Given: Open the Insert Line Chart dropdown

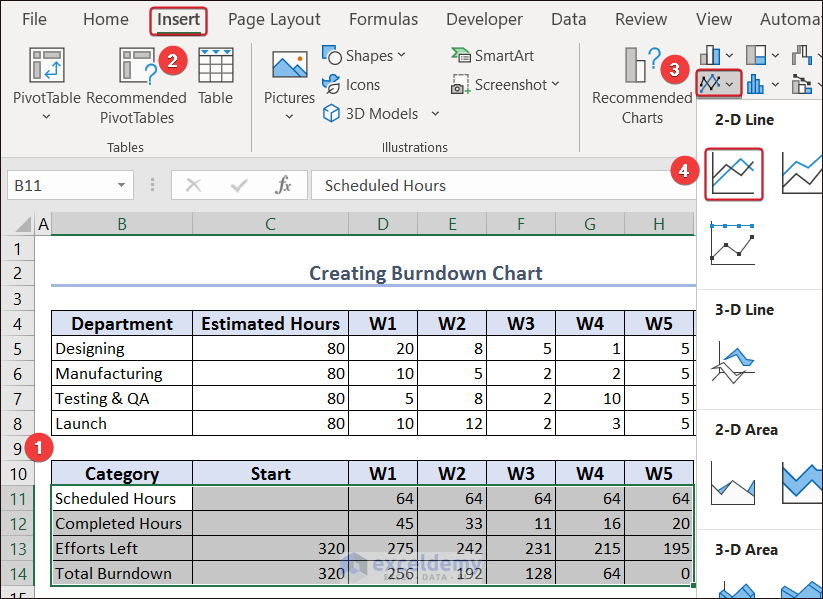Looking at the screenshot, I should [x=718, y=84].
